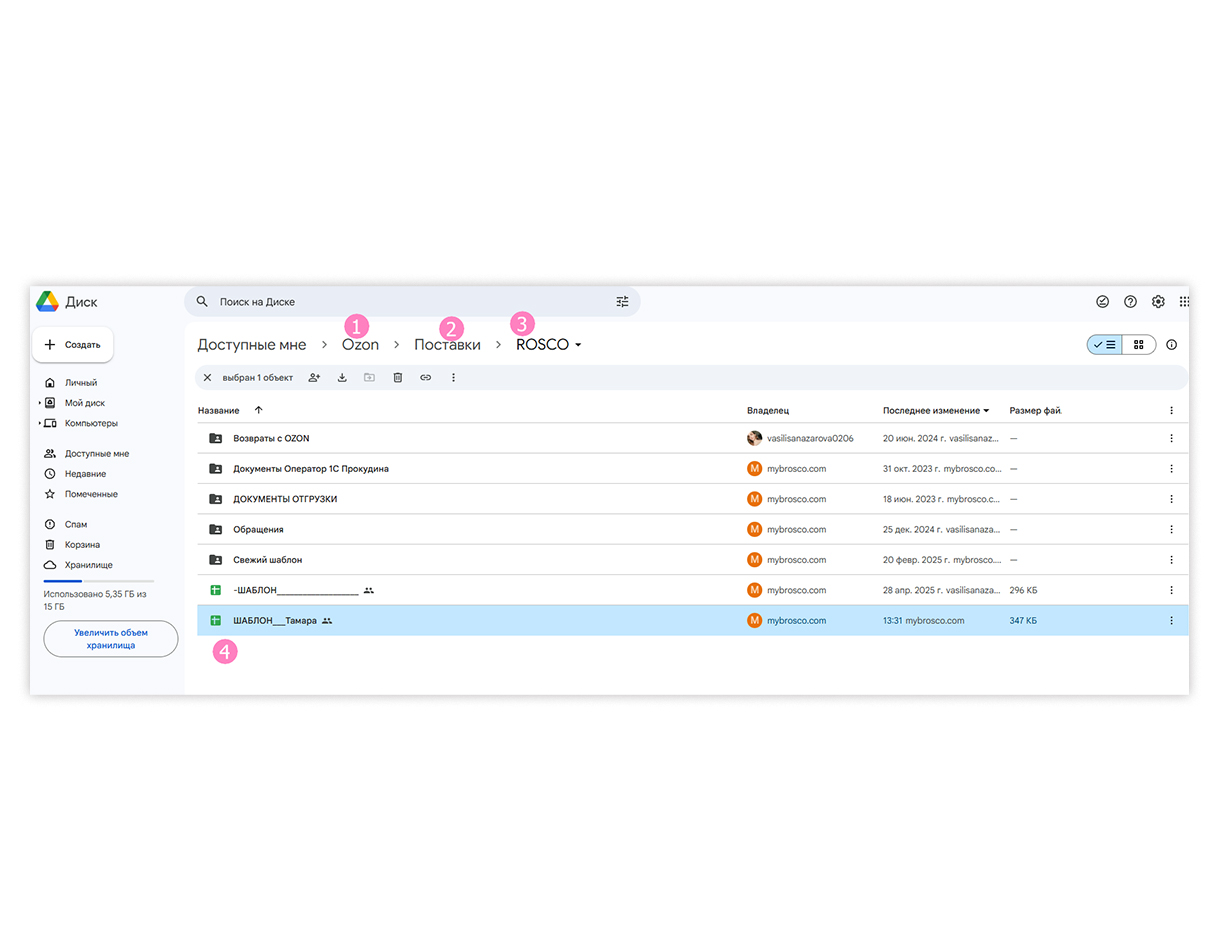Viewport: 1219px width, 945px height.
Task: Open more actions for Возвраты с OZON
Action: click(1171, 438)
